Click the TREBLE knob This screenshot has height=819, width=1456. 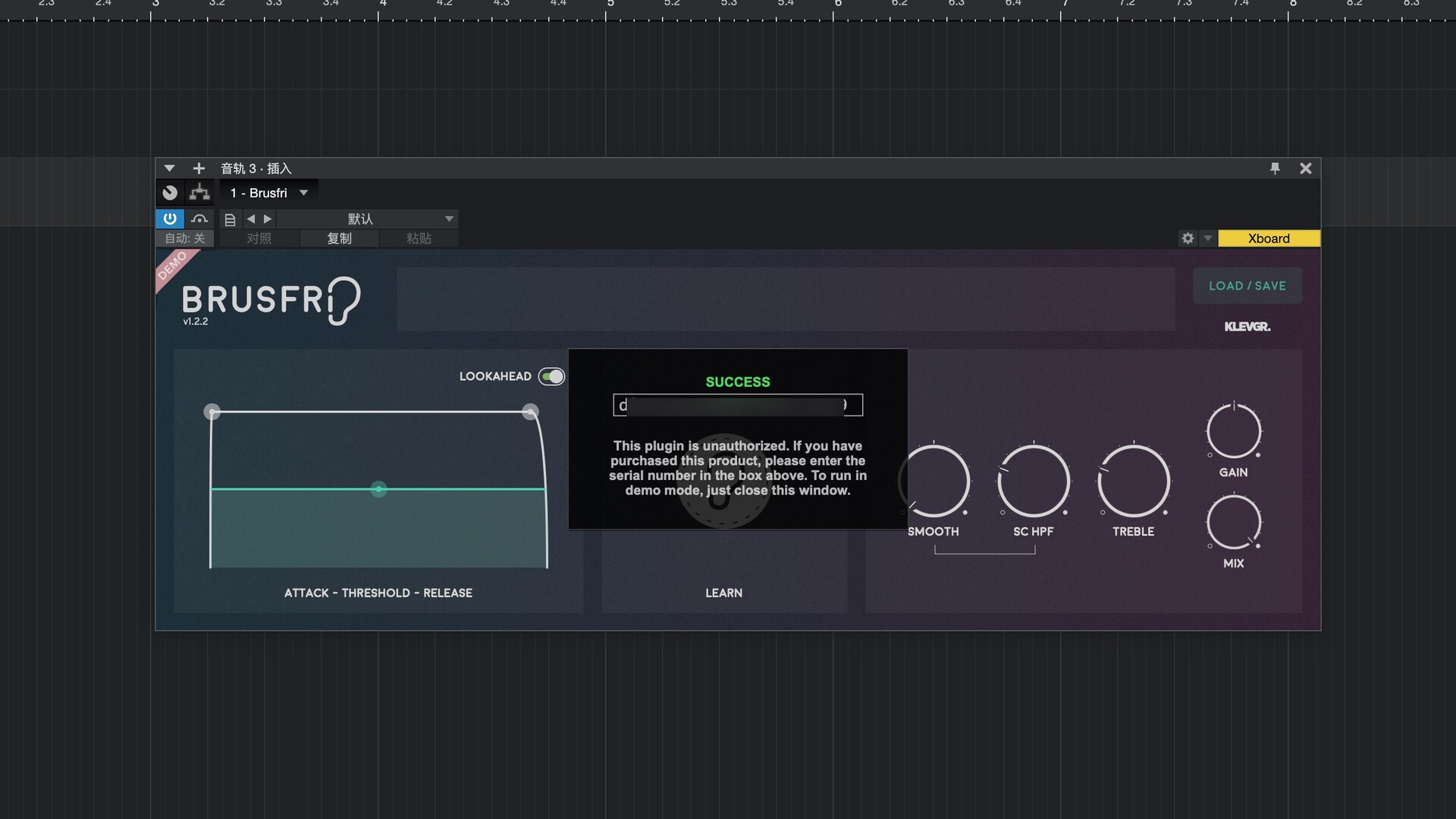pyautogui.click(x=1134, y=481)
